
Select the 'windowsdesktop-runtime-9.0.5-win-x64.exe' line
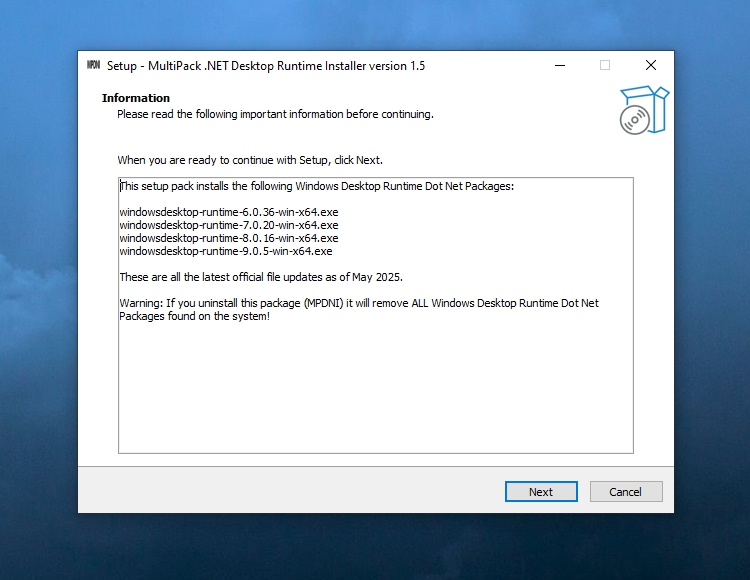pos(226,251)
